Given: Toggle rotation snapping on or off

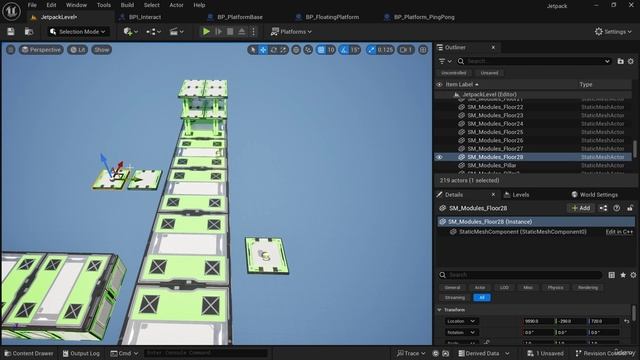Looking at the screenshot, I should point(344,50).
